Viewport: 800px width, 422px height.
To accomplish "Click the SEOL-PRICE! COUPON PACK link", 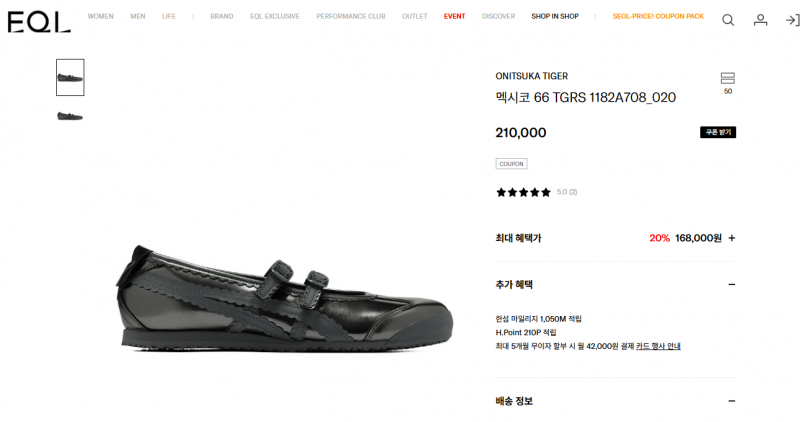I will (x=658, y=16).
